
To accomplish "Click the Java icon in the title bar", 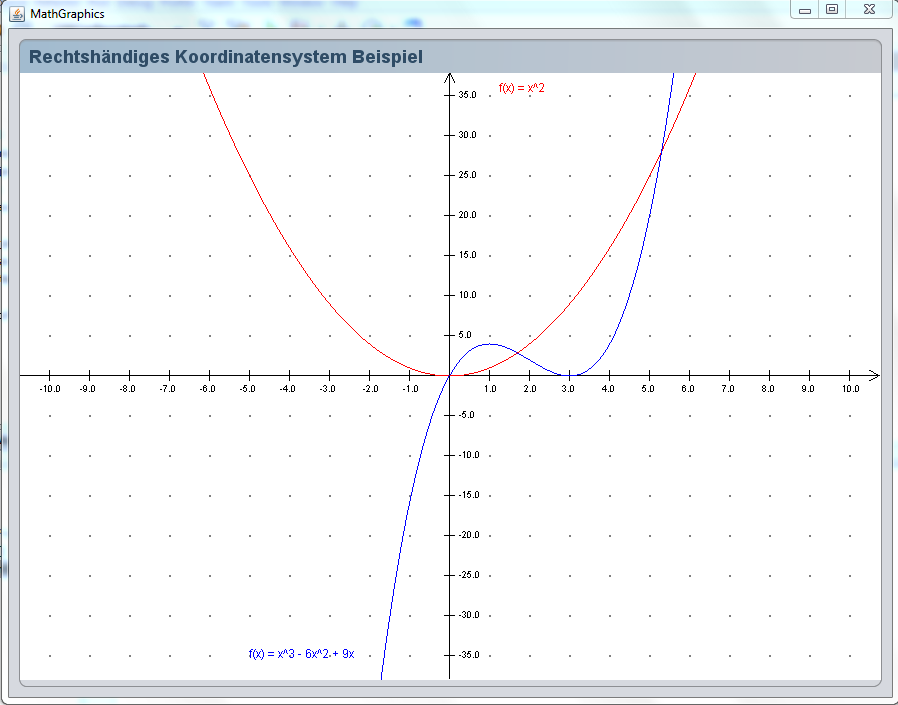I will pyautogui.click(x=17, y=13).
